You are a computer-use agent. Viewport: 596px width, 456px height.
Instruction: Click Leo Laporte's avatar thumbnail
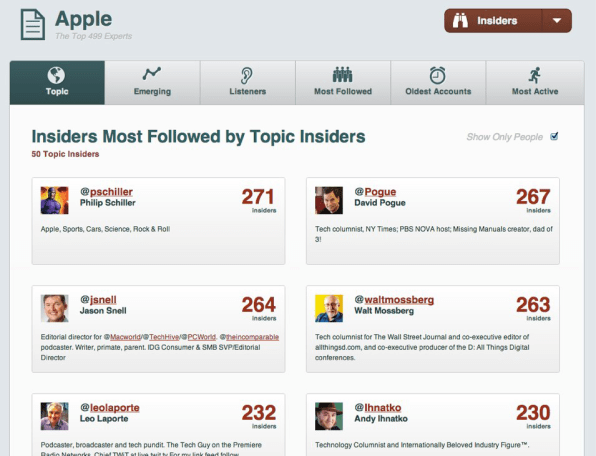[55, 416]
